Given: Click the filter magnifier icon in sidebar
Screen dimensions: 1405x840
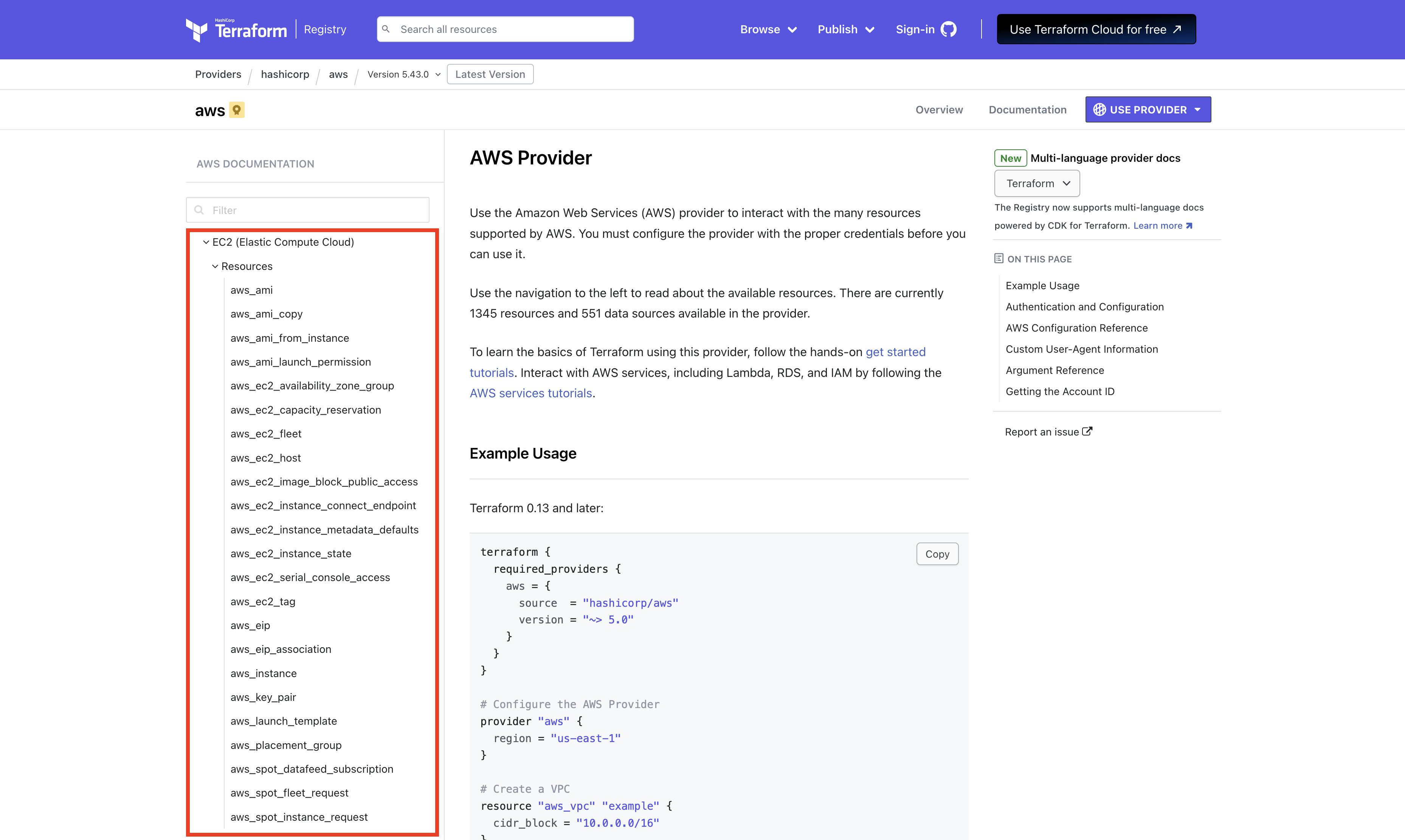Looking at the screenshot, I should (x=199, y=210).
